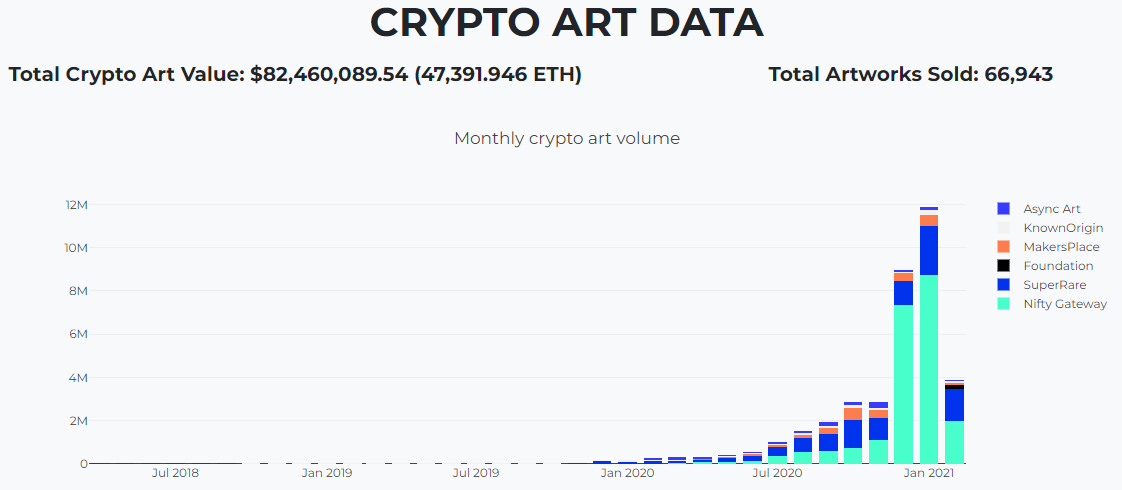Viewport: 1122px width, 490px height.
Task: Click the 12M y-axis tick label
Action: (77, 205)
